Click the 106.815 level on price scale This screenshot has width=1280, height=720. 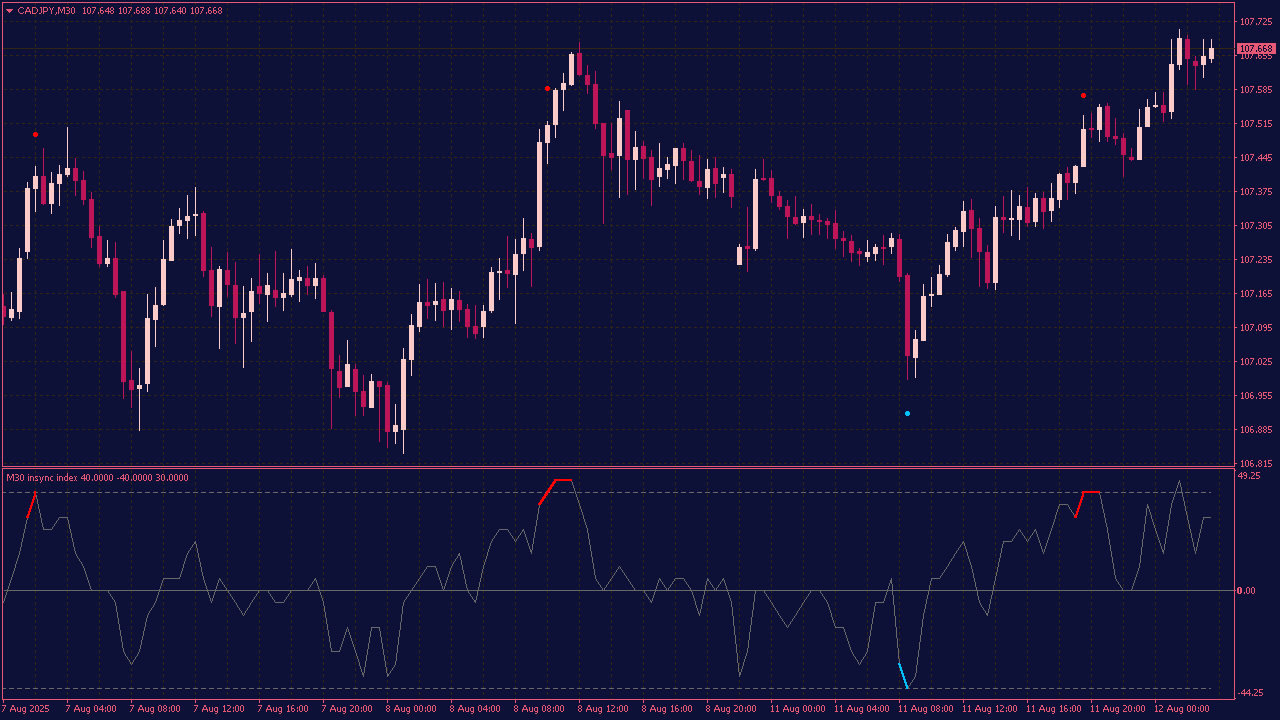(1254, 464)
